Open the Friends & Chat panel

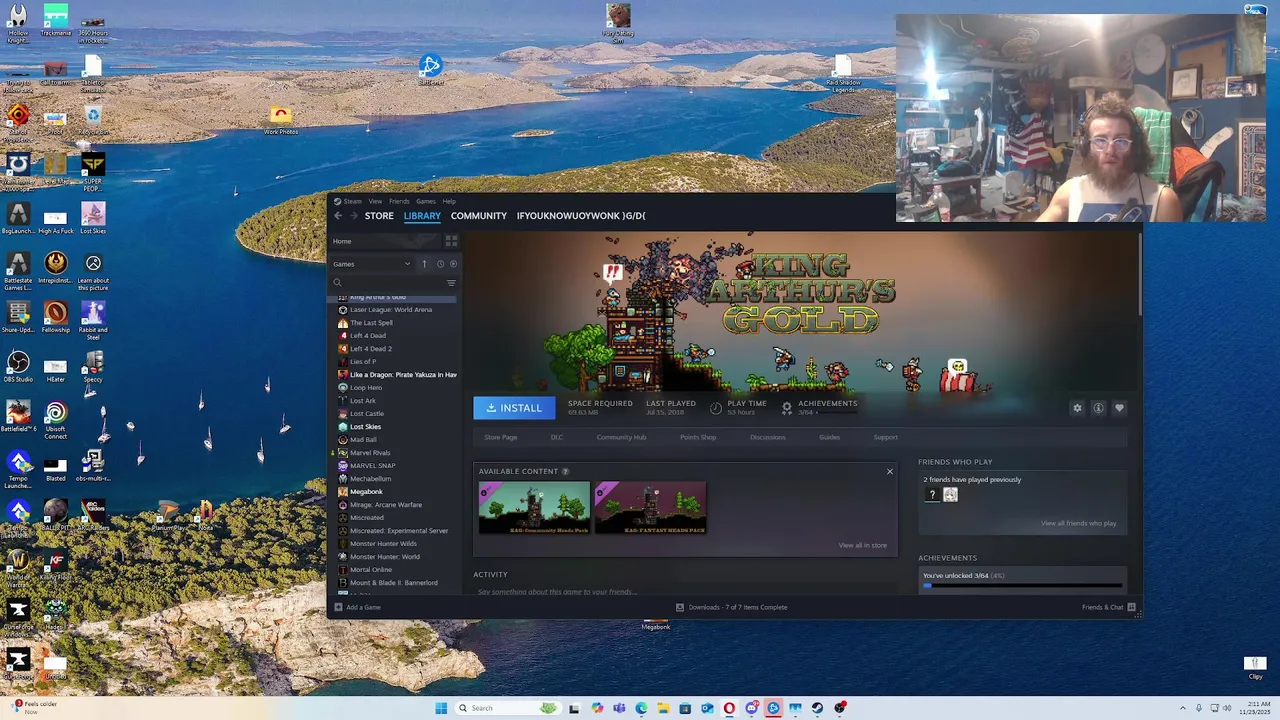pyautogui.click(x=1108, y=607)
